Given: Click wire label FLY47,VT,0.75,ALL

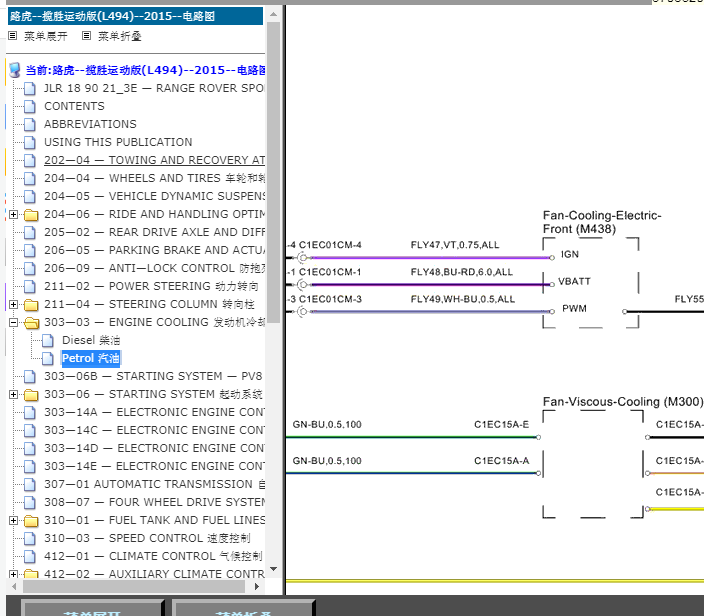Looking at the screenshot, I should (455, 245).
